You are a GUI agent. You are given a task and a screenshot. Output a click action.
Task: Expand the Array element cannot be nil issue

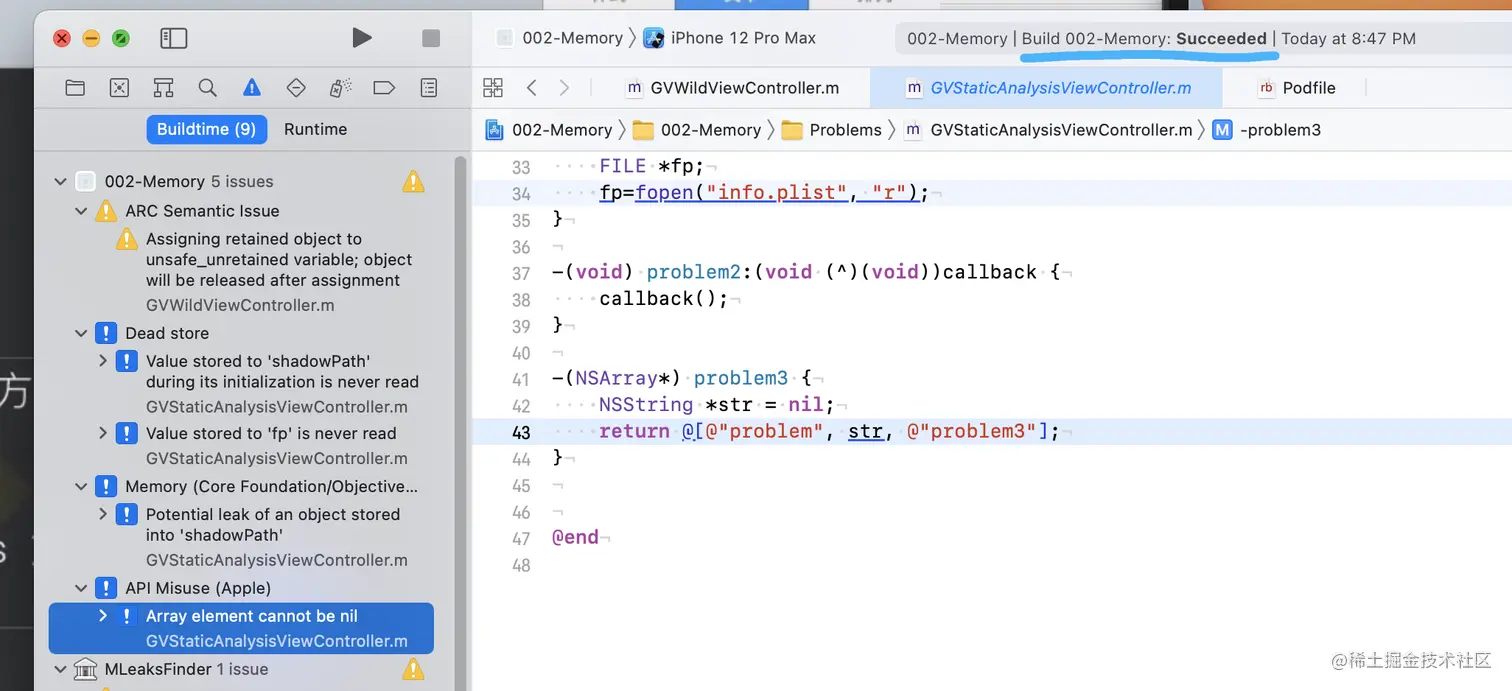tap(103, 616)
